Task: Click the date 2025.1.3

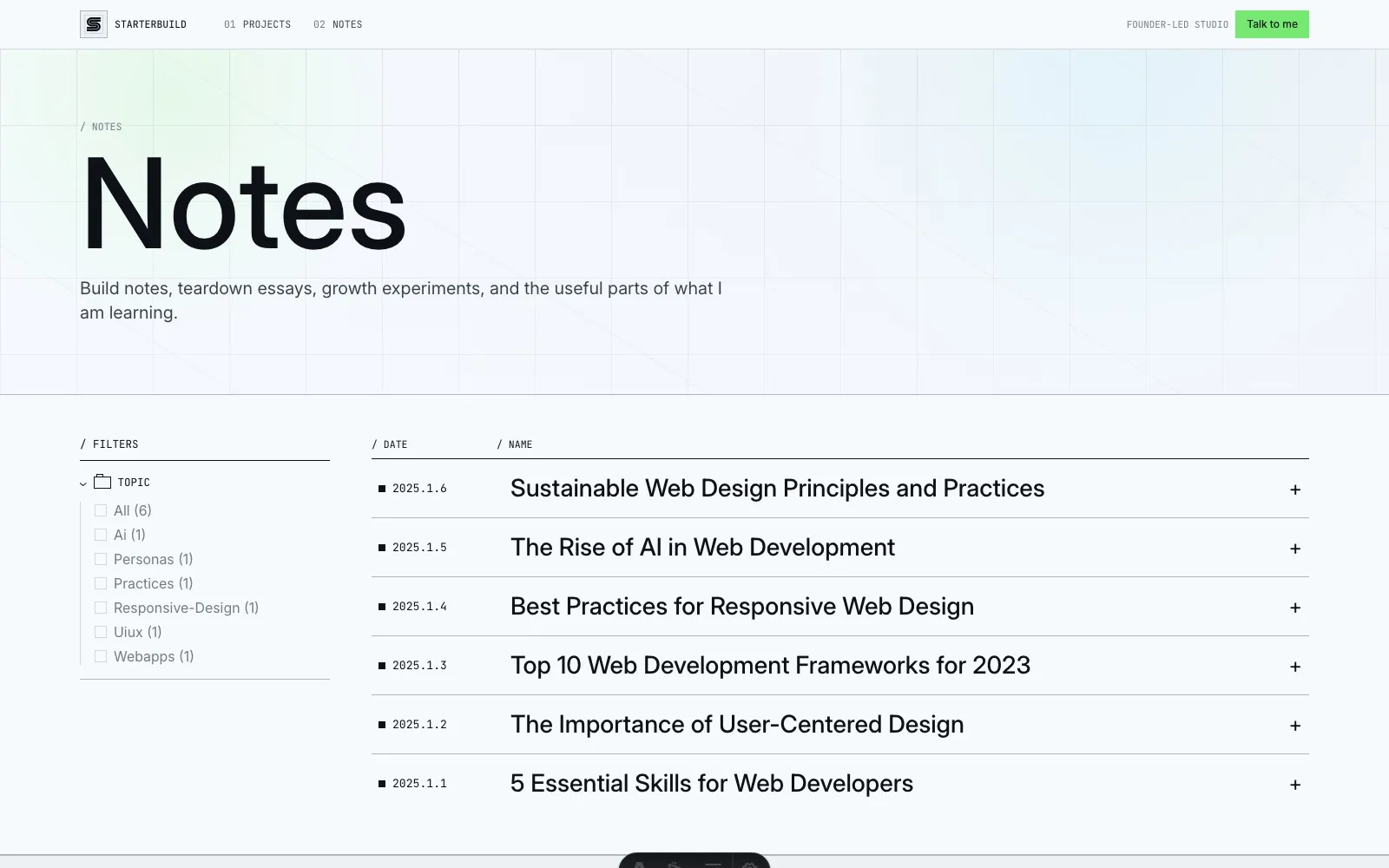Action: (x=419, y=666)
